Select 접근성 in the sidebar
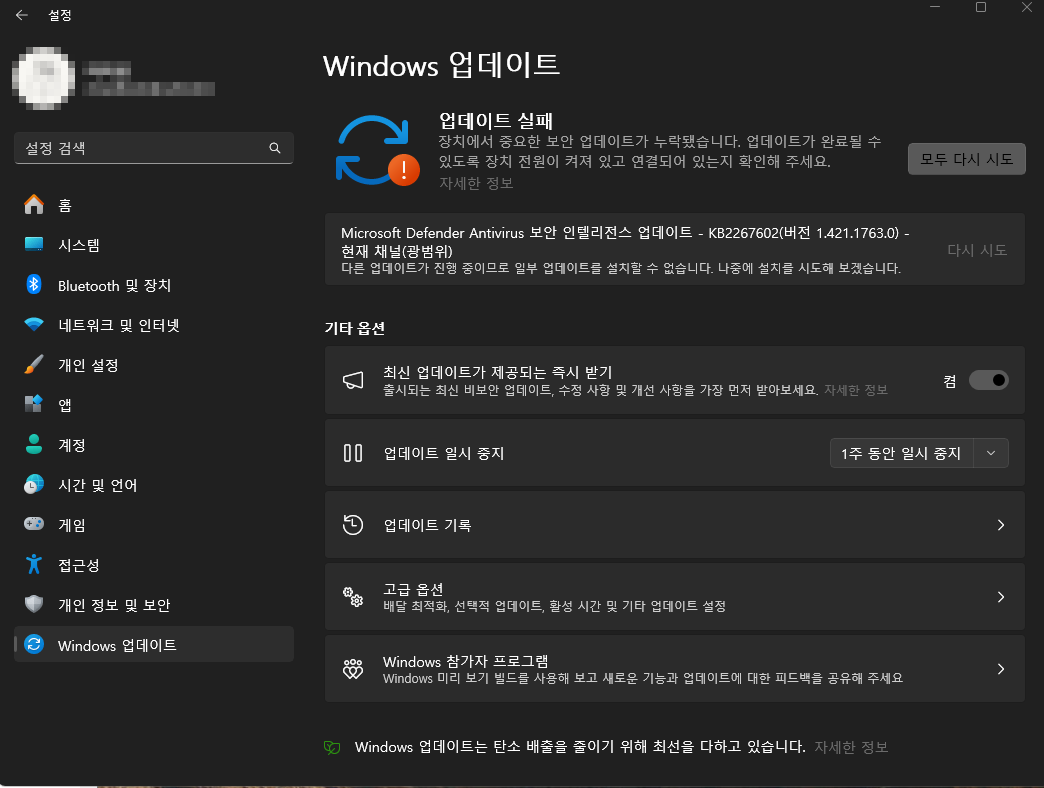This screenshot has height=788, width=1044. (x=154, y=564)
